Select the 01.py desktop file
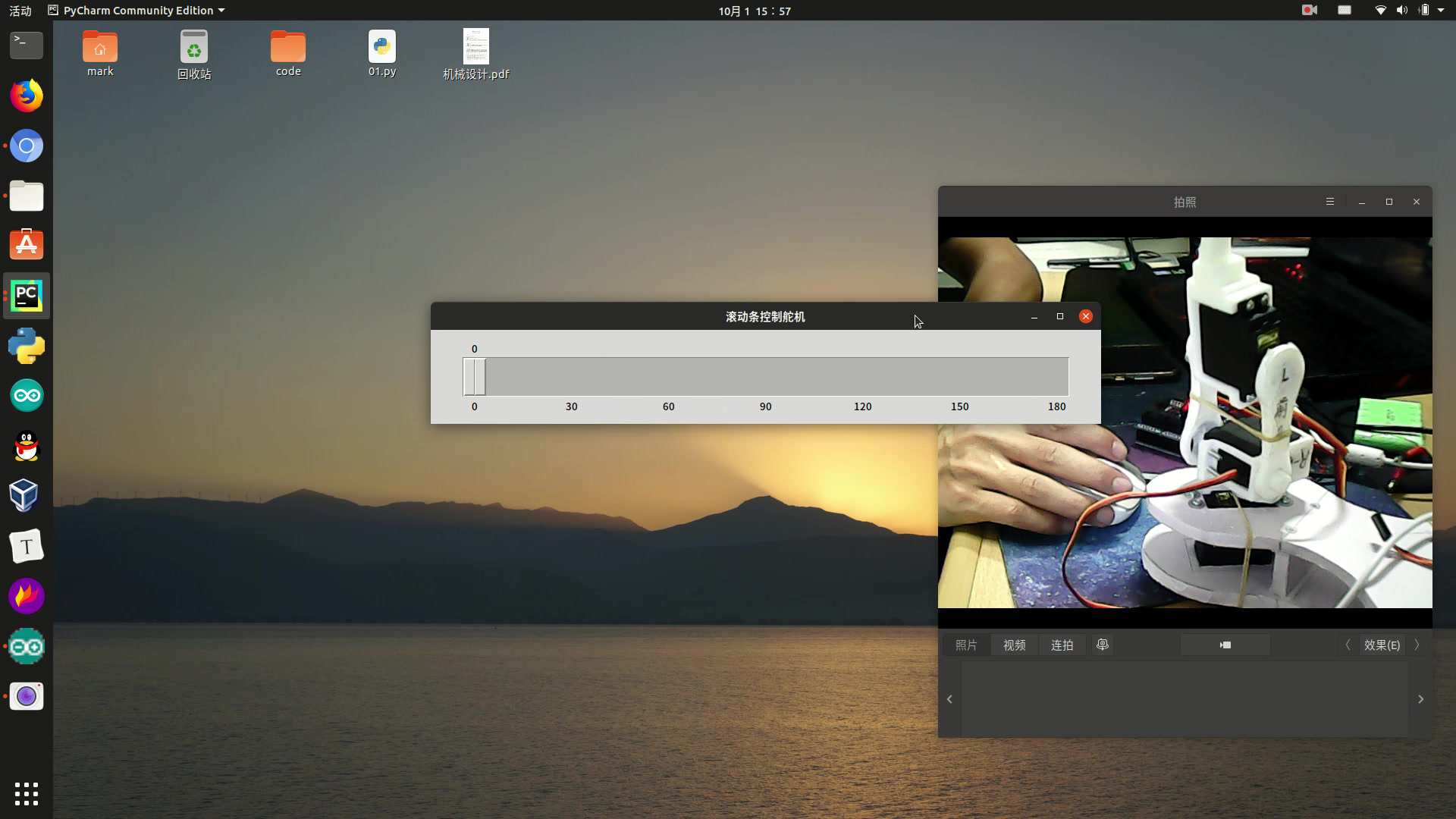 tap(382, 54)
